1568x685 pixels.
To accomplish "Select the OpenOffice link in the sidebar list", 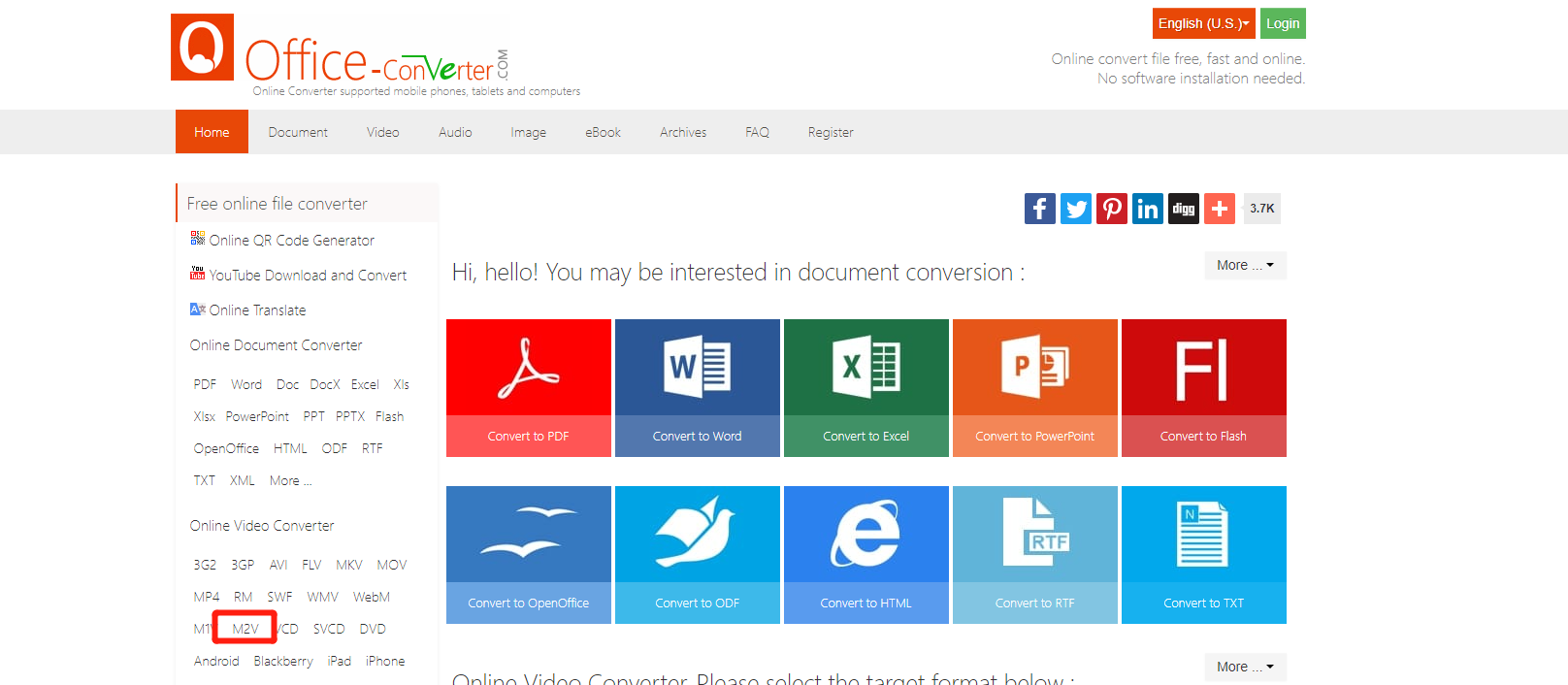I will (x=226, y=448).
